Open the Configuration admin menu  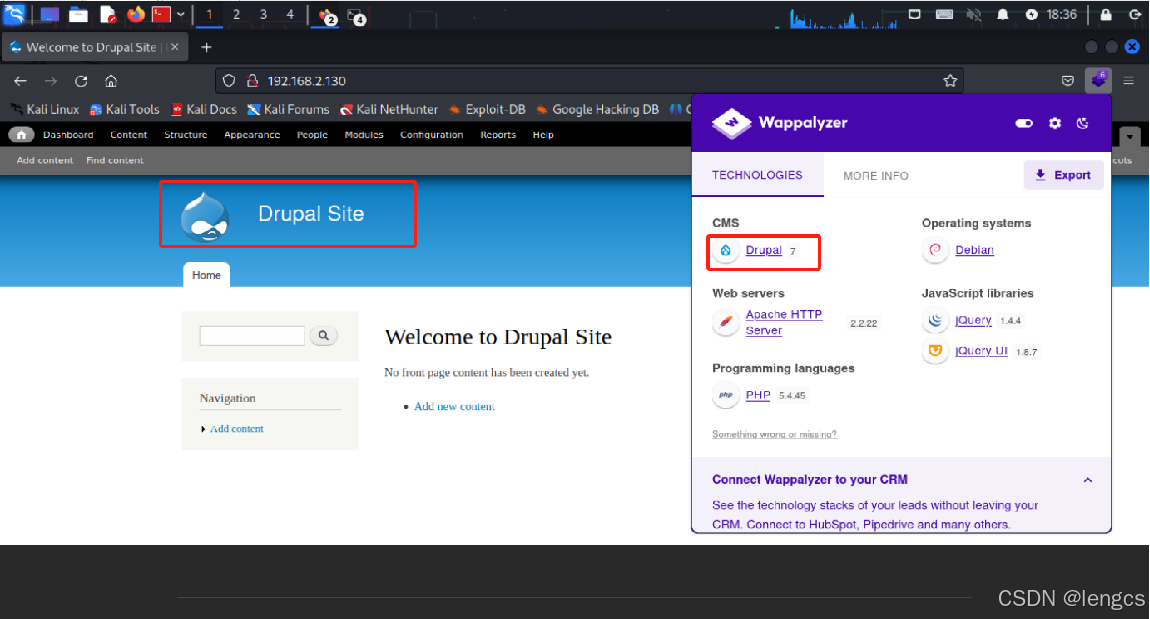(431, 135)
